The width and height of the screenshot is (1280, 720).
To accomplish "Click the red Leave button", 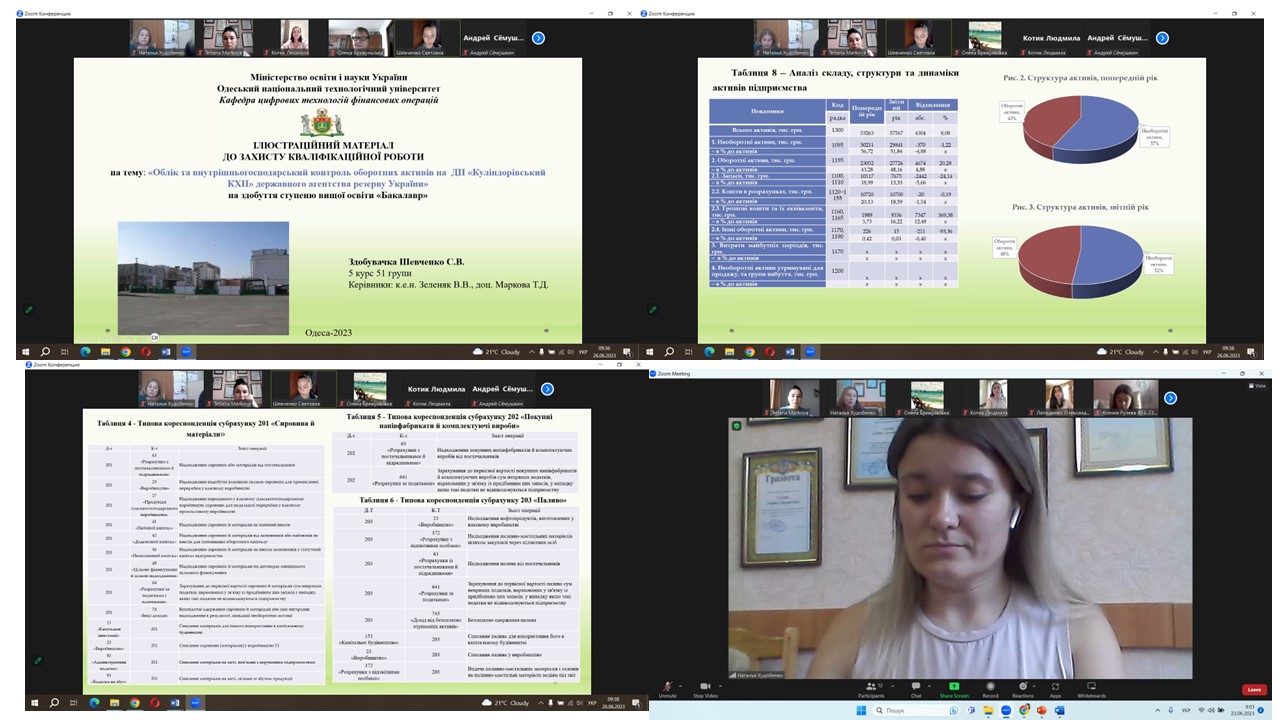I will (x=1253, y=689).
